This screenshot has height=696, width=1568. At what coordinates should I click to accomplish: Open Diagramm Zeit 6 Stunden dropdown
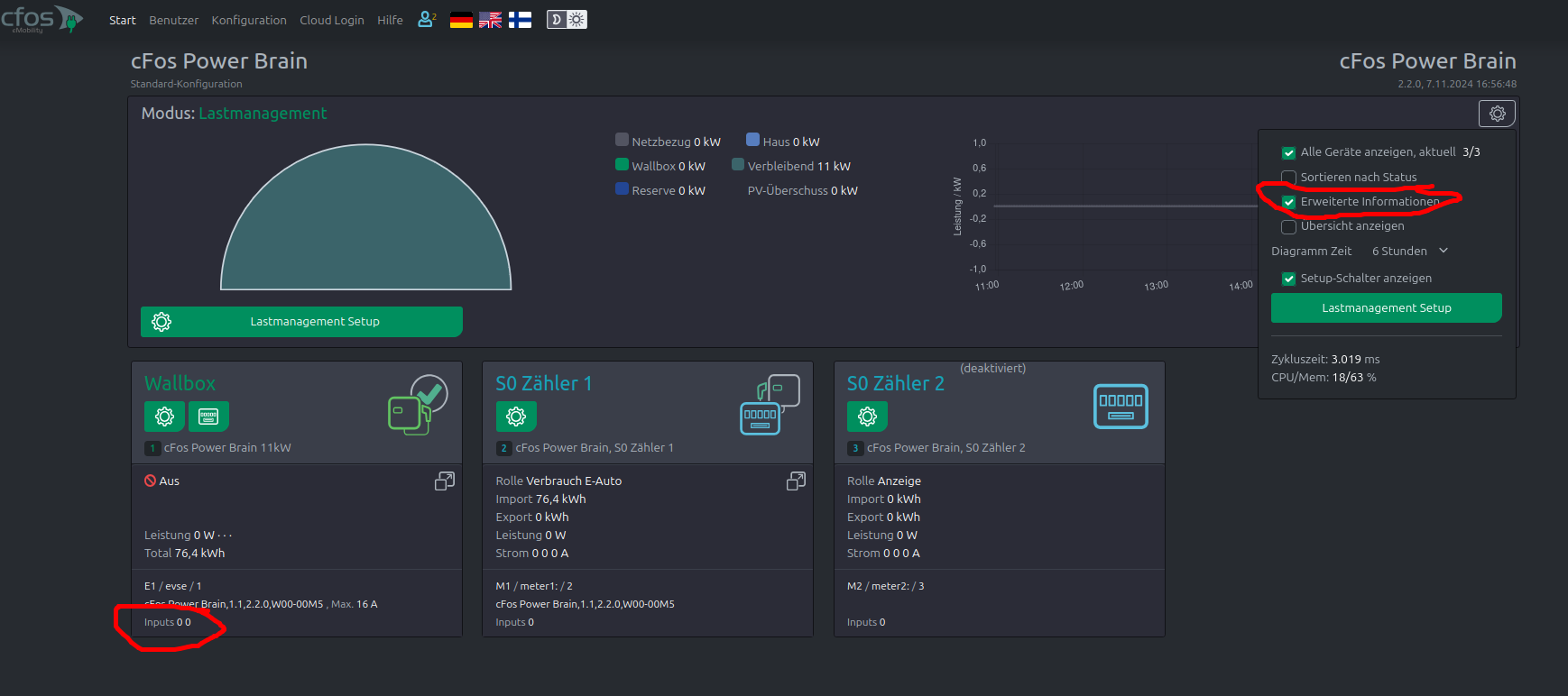1409,252
